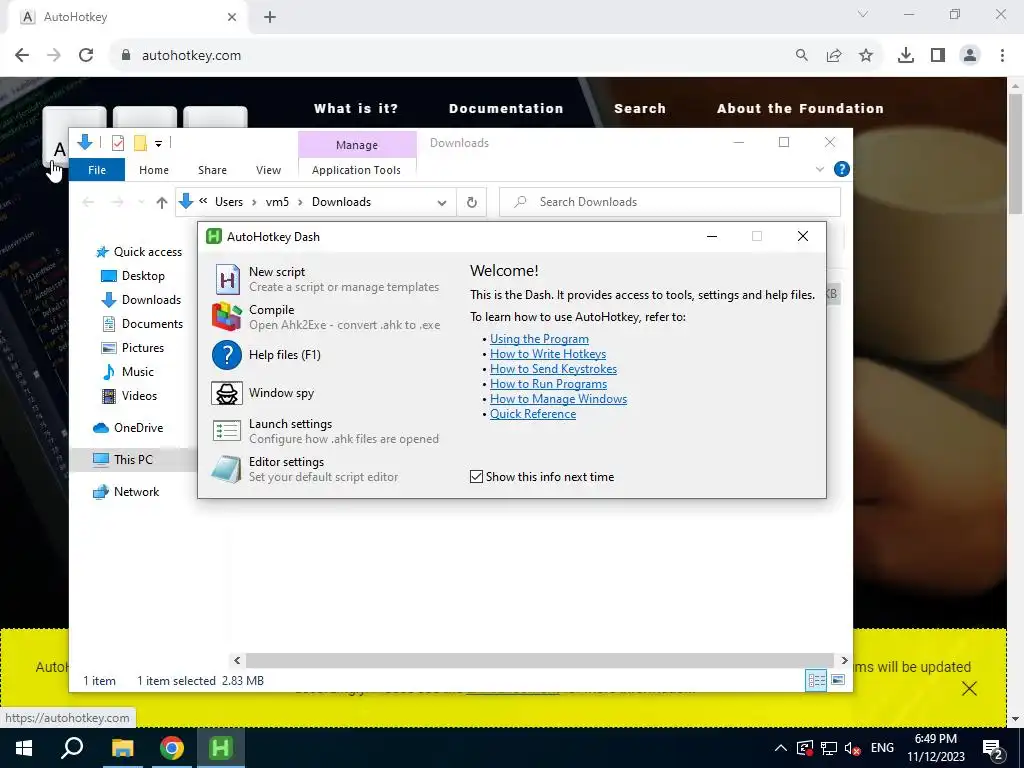Screen dimensions: 1024x768
Task: Toggle Show this info next time checkbox
Action: (476, 477)
